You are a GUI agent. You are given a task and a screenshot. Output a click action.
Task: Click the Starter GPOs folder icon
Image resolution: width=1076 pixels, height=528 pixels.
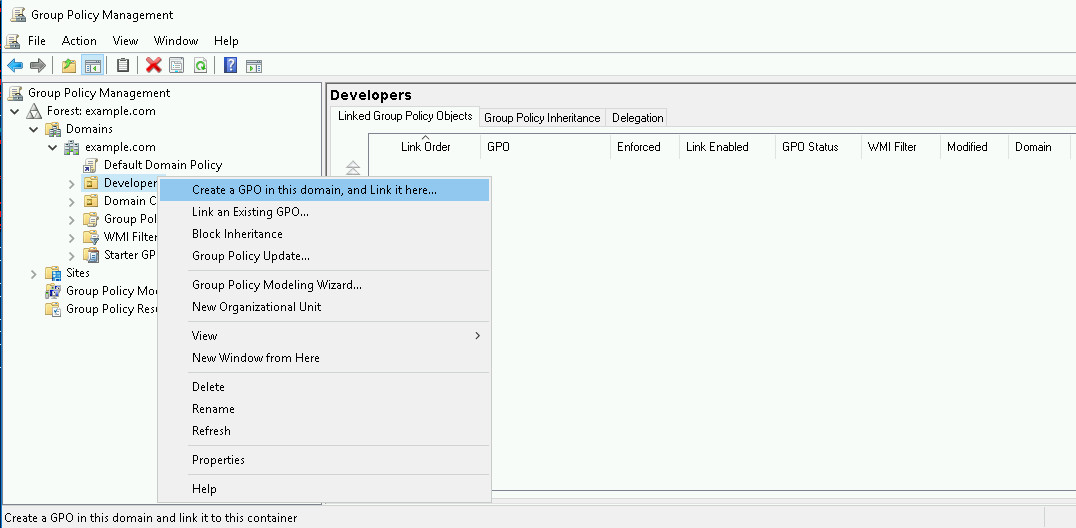pos(91,255)
